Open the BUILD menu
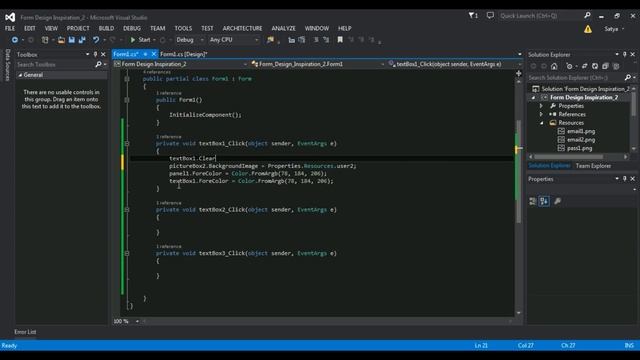 (106, 28)
